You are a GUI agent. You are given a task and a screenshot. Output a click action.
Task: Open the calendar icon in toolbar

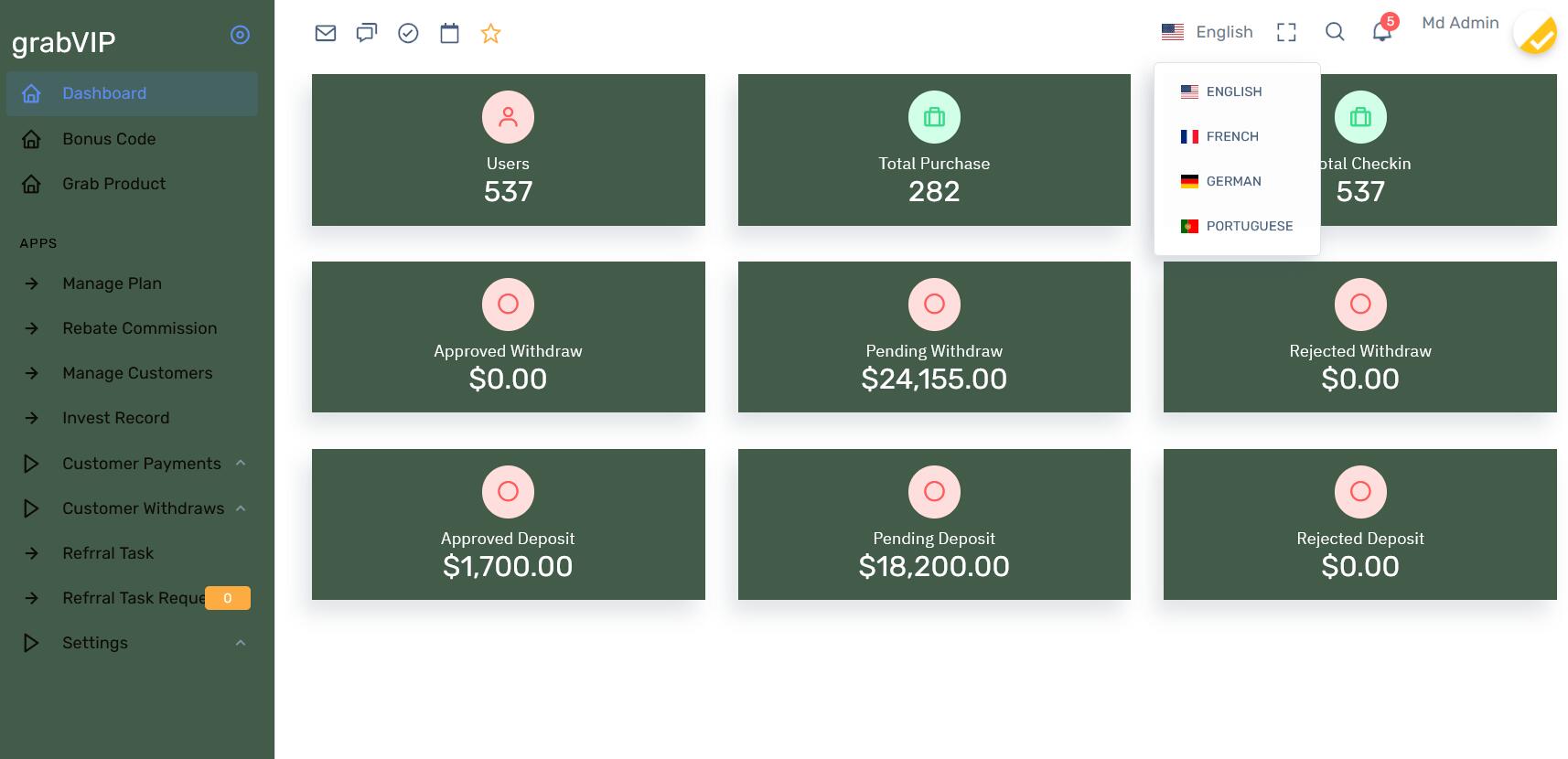pos(449,33)
